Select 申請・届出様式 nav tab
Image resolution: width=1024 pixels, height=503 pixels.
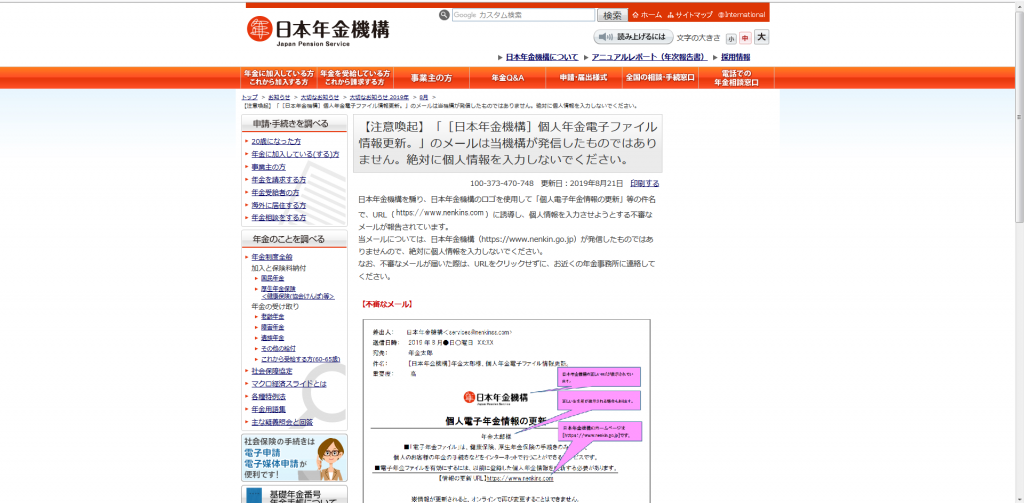[x=584, y=78]
